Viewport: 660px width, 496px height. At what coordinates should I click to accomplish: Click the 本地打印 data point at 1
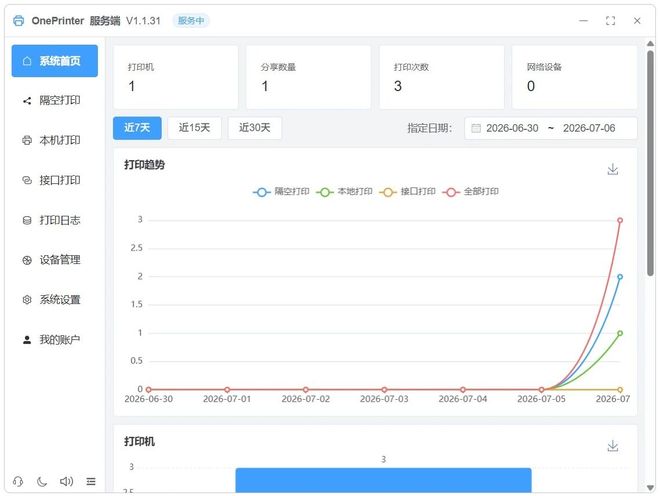tap(620, 333)
